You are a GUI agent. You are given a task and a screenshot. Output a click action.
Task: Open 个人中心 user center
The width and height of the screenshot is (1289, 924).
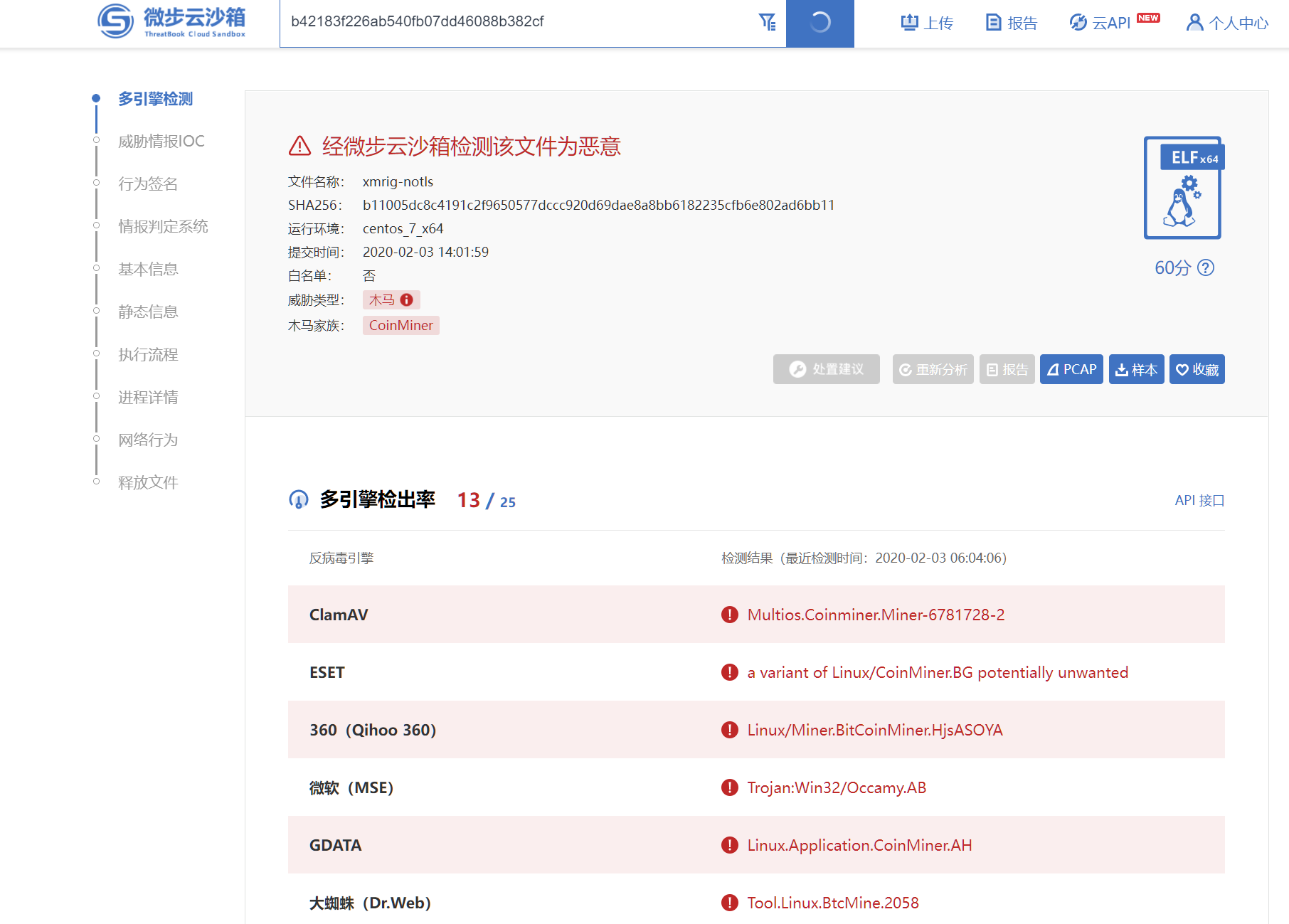1227,23
